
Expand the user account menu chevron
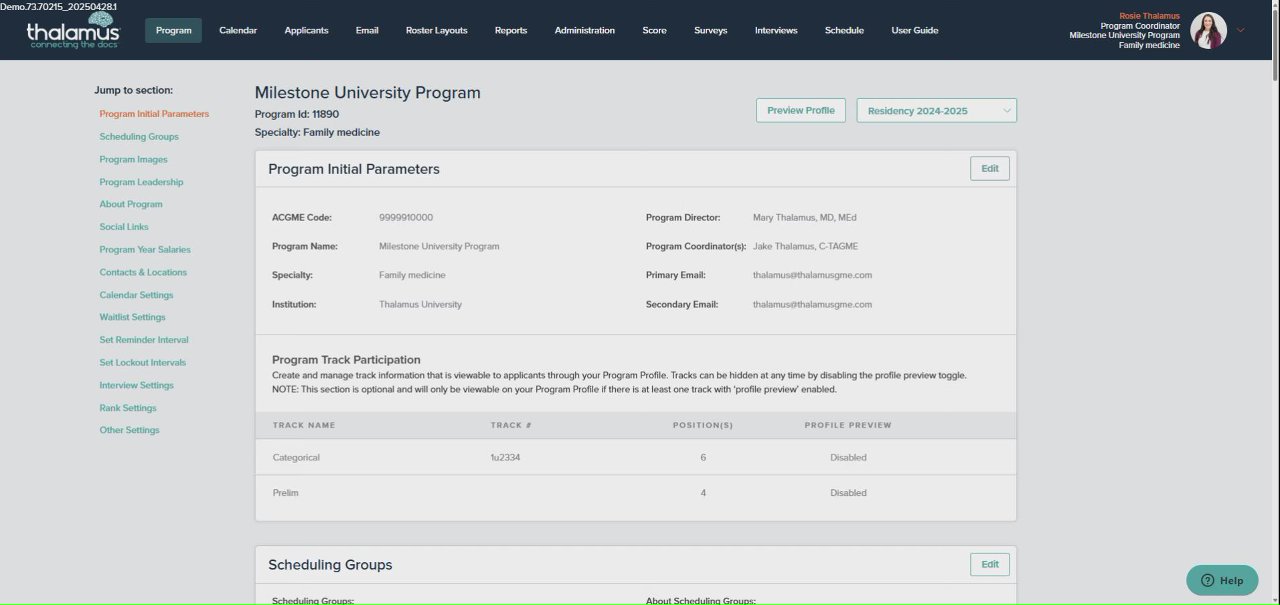1241,30
